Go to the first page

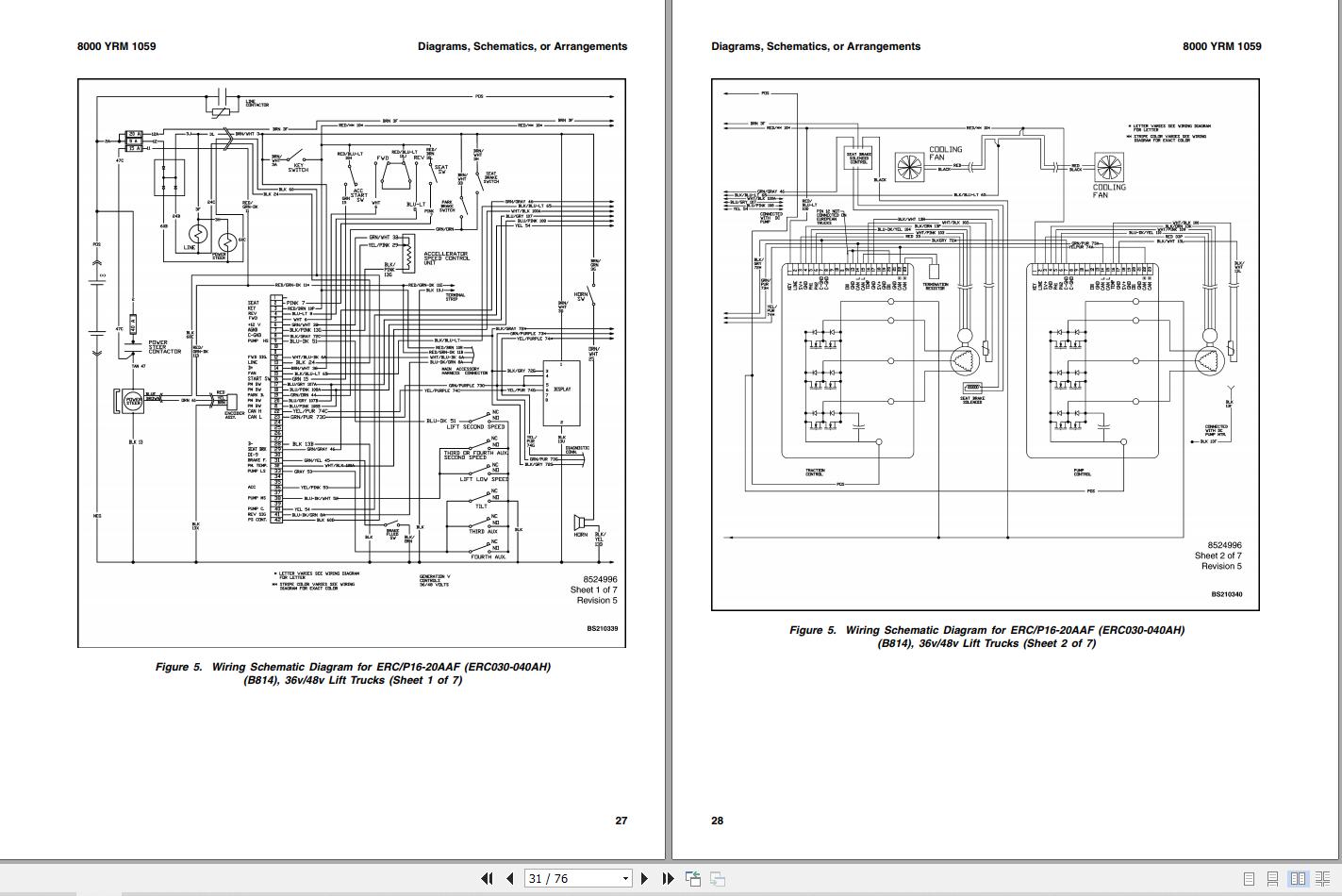coord(487,878)
